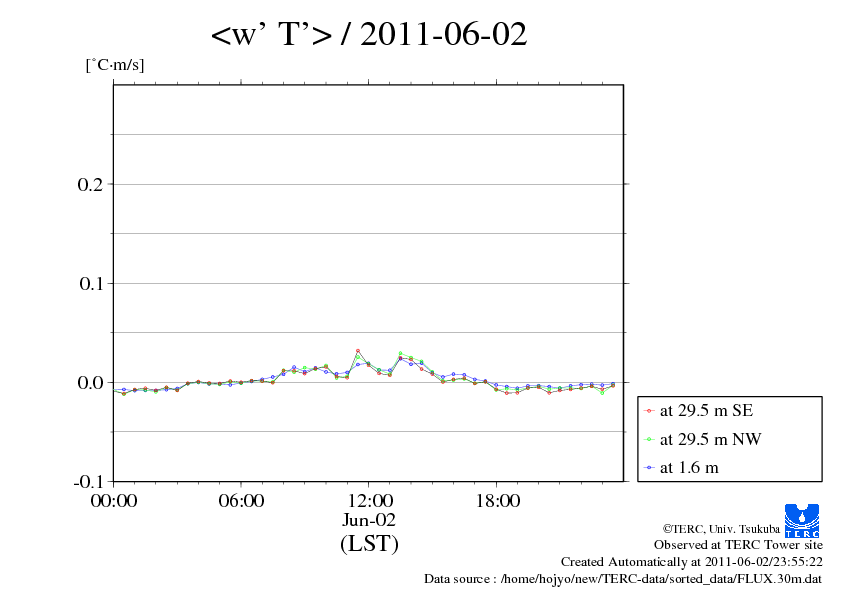Click the 00:00 x-axis time label

(113, 501)
